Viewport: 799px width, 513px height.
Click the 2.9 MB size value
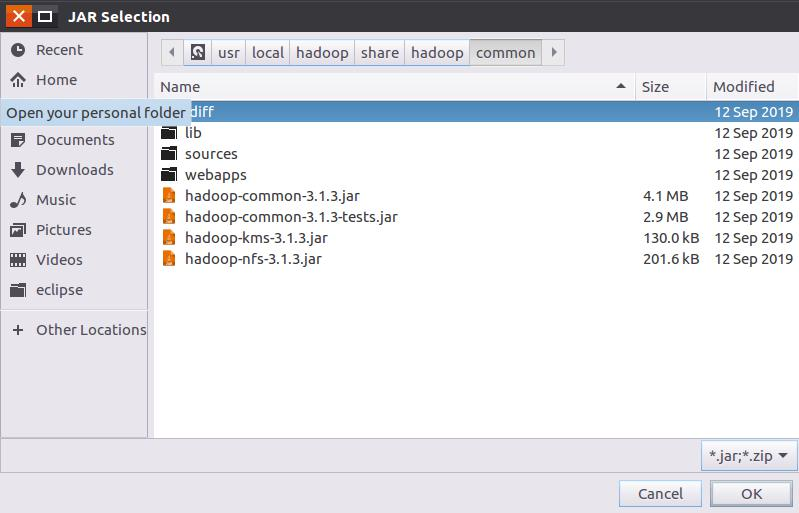[665, 217]
